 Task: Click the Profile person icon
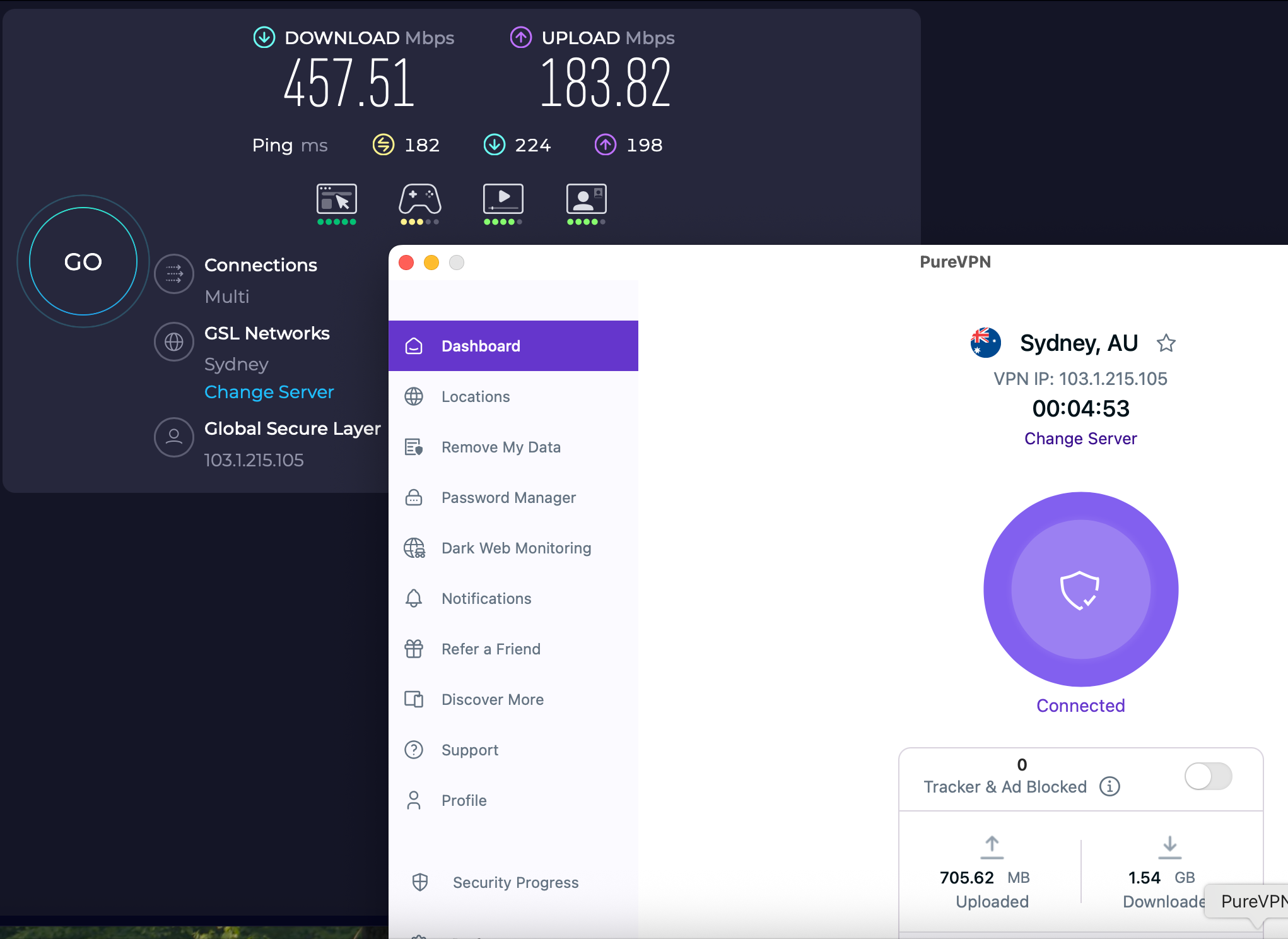(414, 800)
